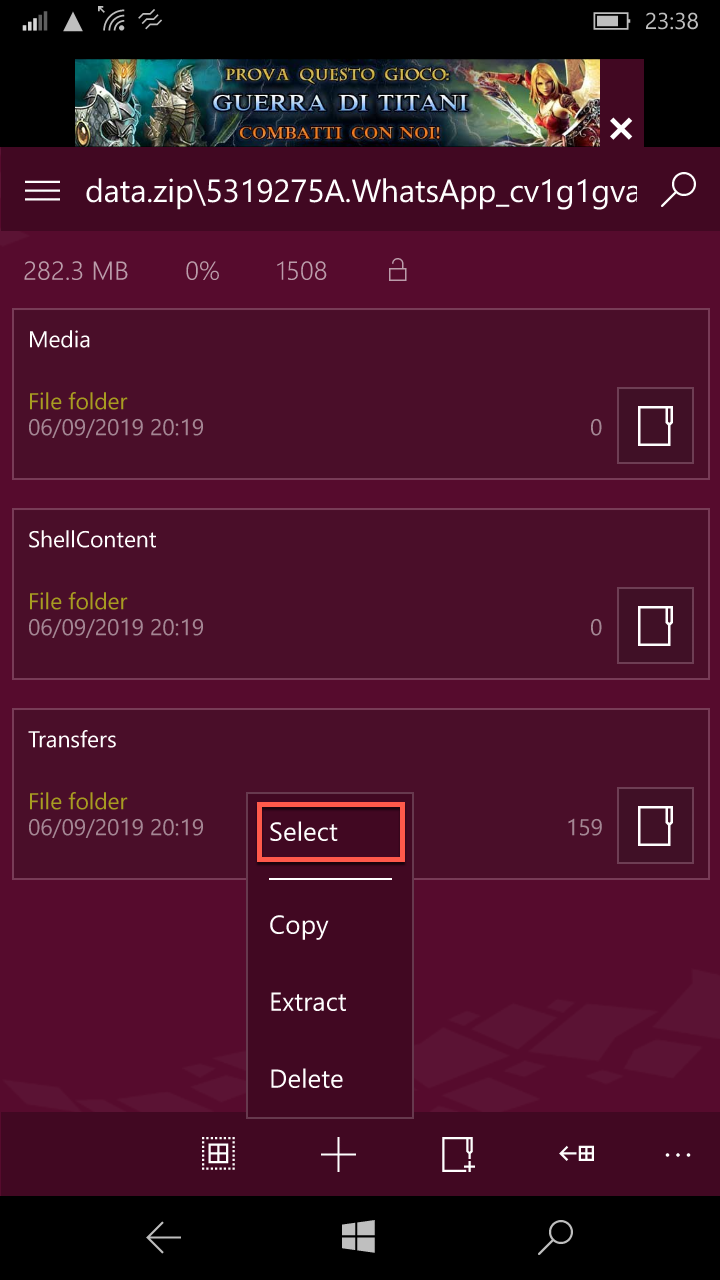Screen dimensions: 720x1280
Task: Toggle selection box for Media folder
Action: coord(656,426)
